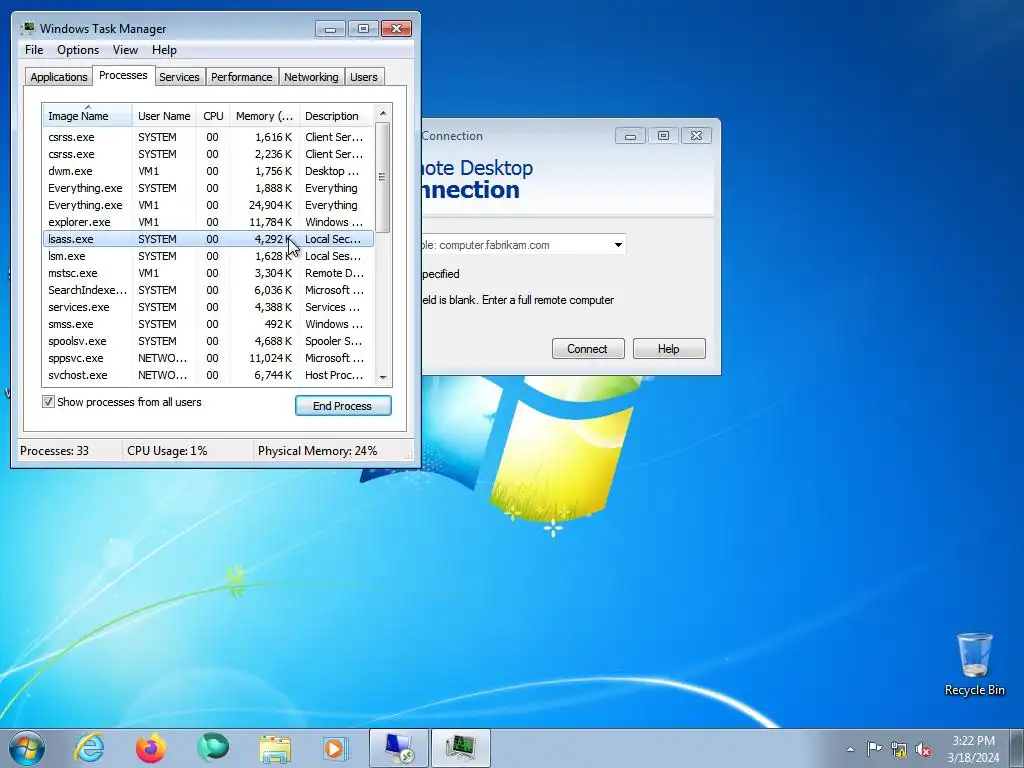
Task: Open the View menu
Action: pyautogui.click(x=125, y=50)
